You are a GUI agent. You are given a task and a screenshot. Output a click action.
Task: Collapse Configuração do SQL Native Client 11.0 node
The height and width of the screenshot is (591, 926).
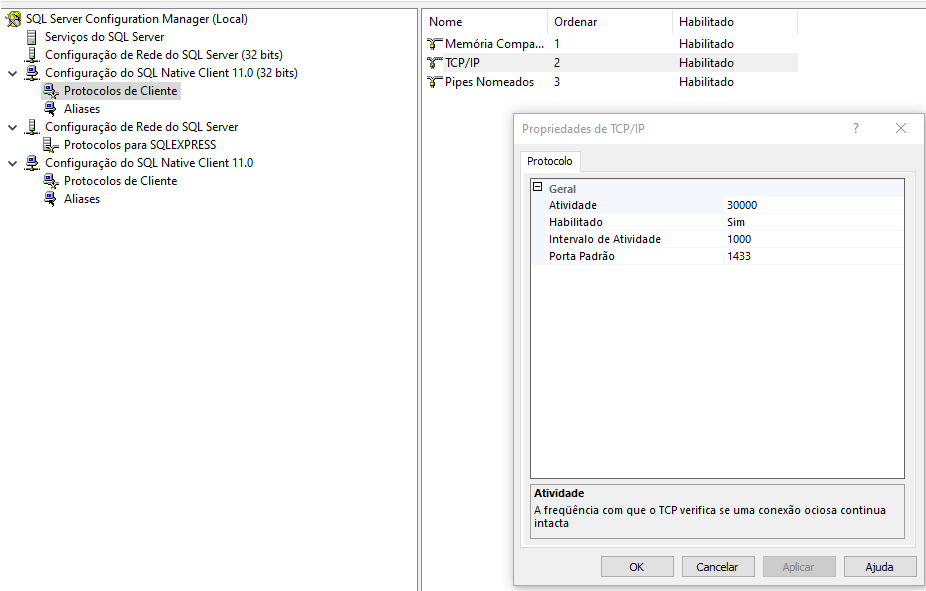coord(12,164)
